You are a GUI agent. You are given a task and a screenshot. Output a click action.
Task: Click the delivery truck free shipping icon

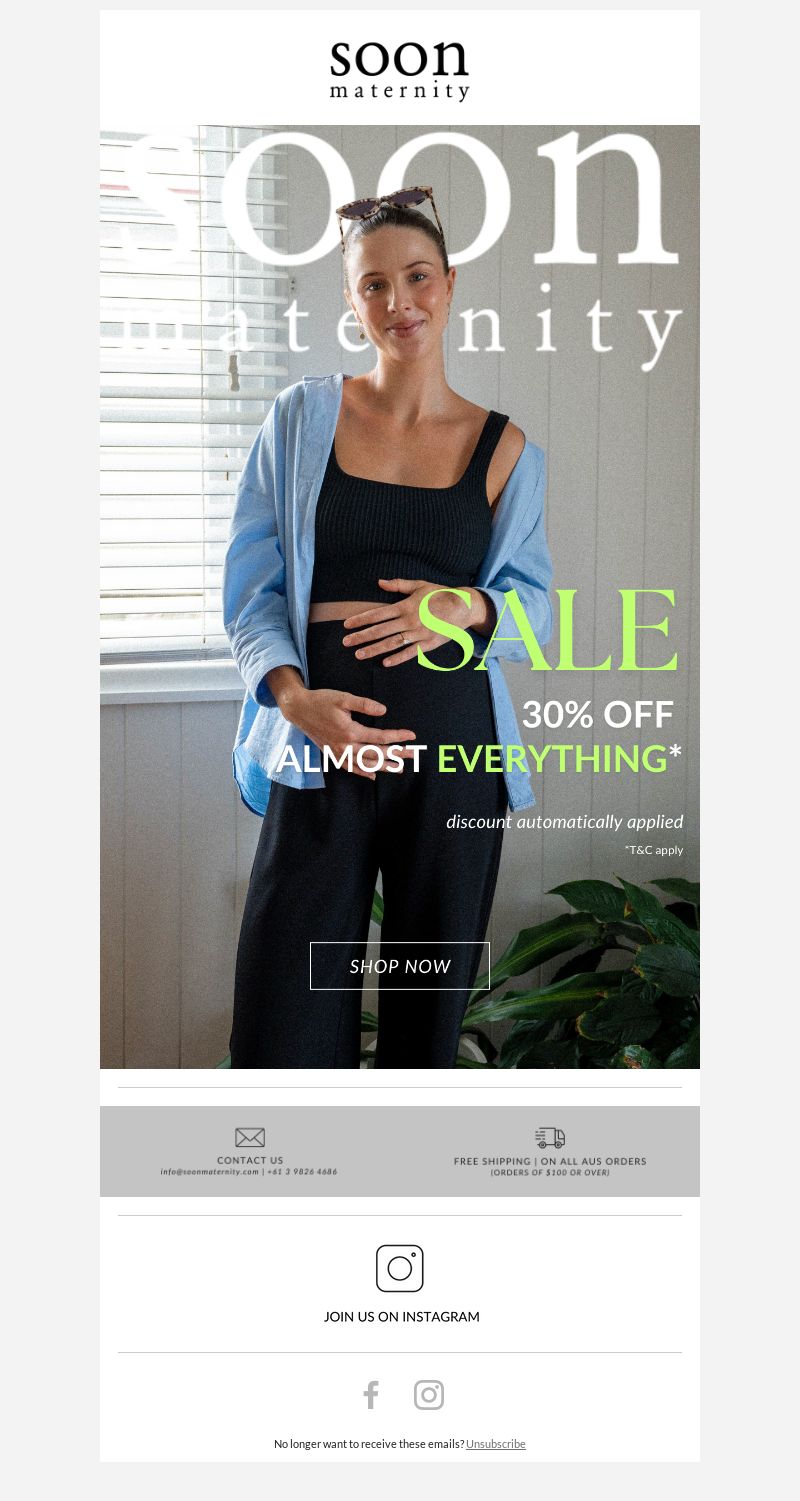click(550, 1138)
